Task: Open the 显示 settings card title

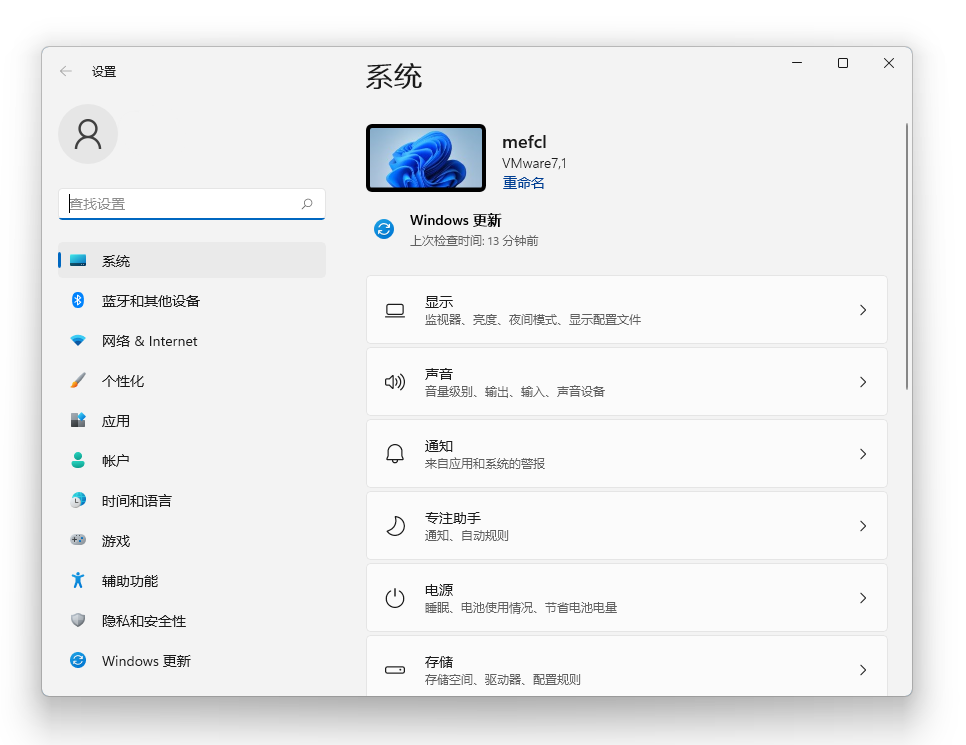Action: coord(439,302)
